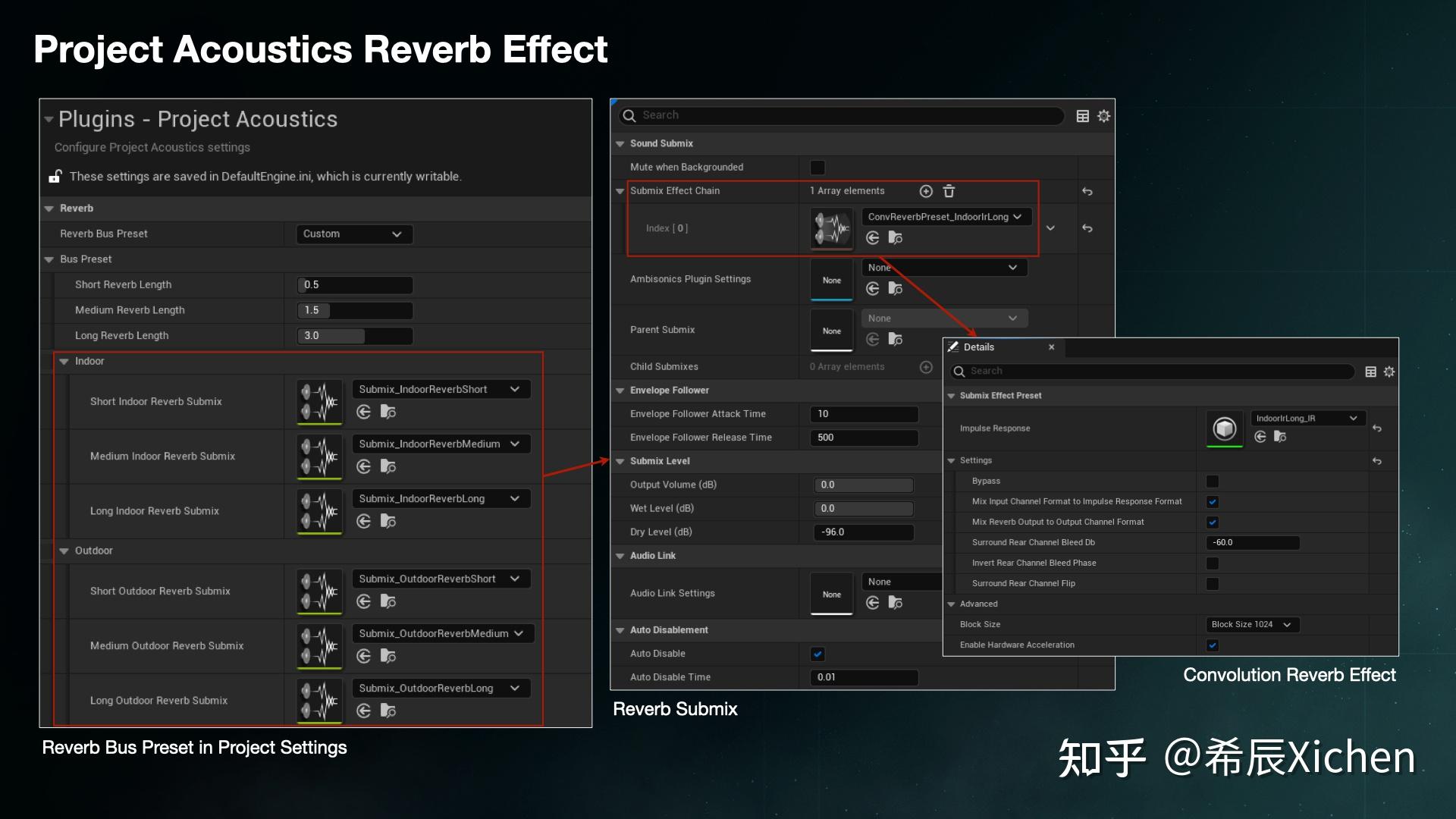This screenshot has width=1456, height=819.
Task: Open view options grid icon in Details panel
Action: click(x=1370, y=372)
